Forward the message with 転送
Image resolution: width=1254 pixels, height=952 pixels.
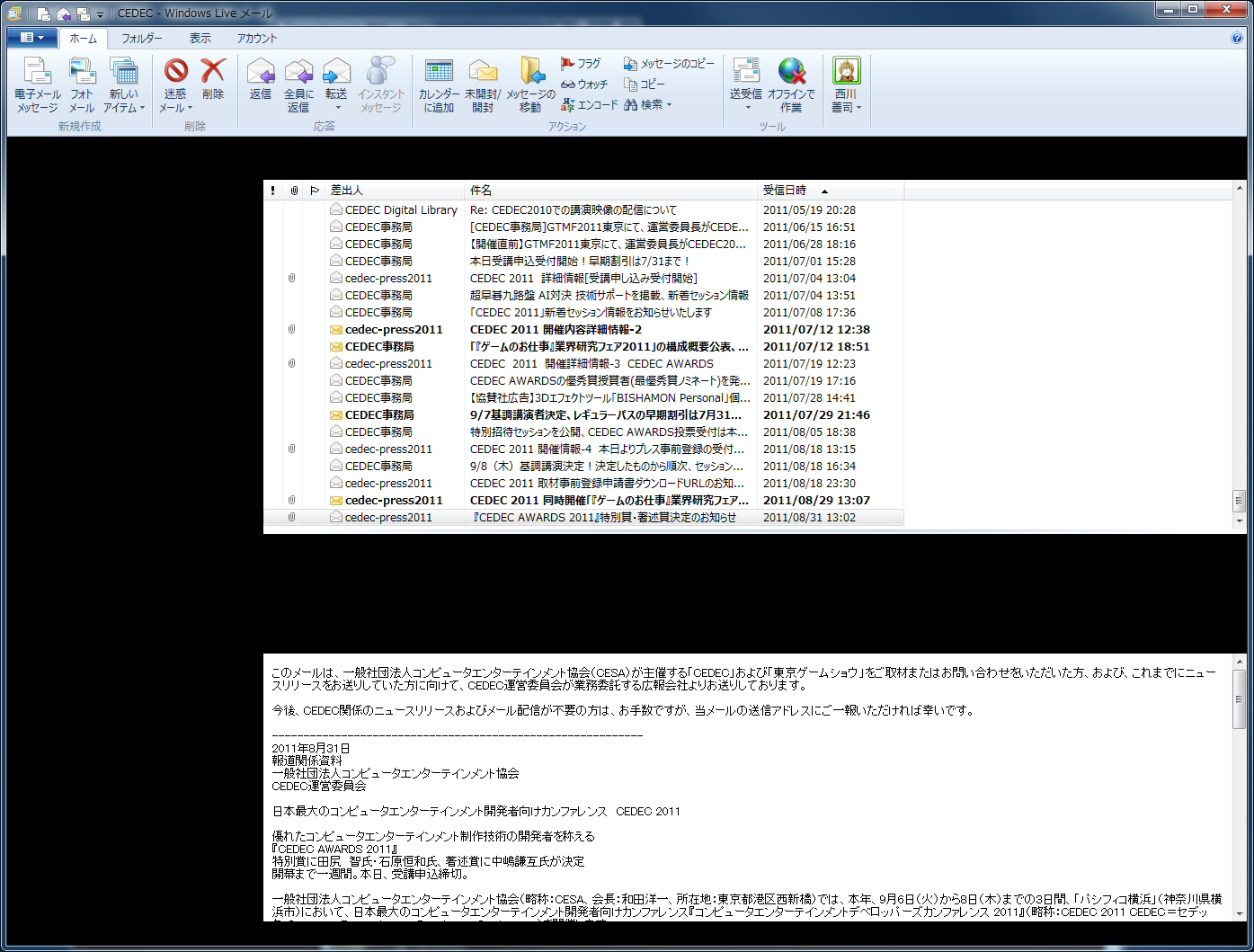[x=336, y=79]
